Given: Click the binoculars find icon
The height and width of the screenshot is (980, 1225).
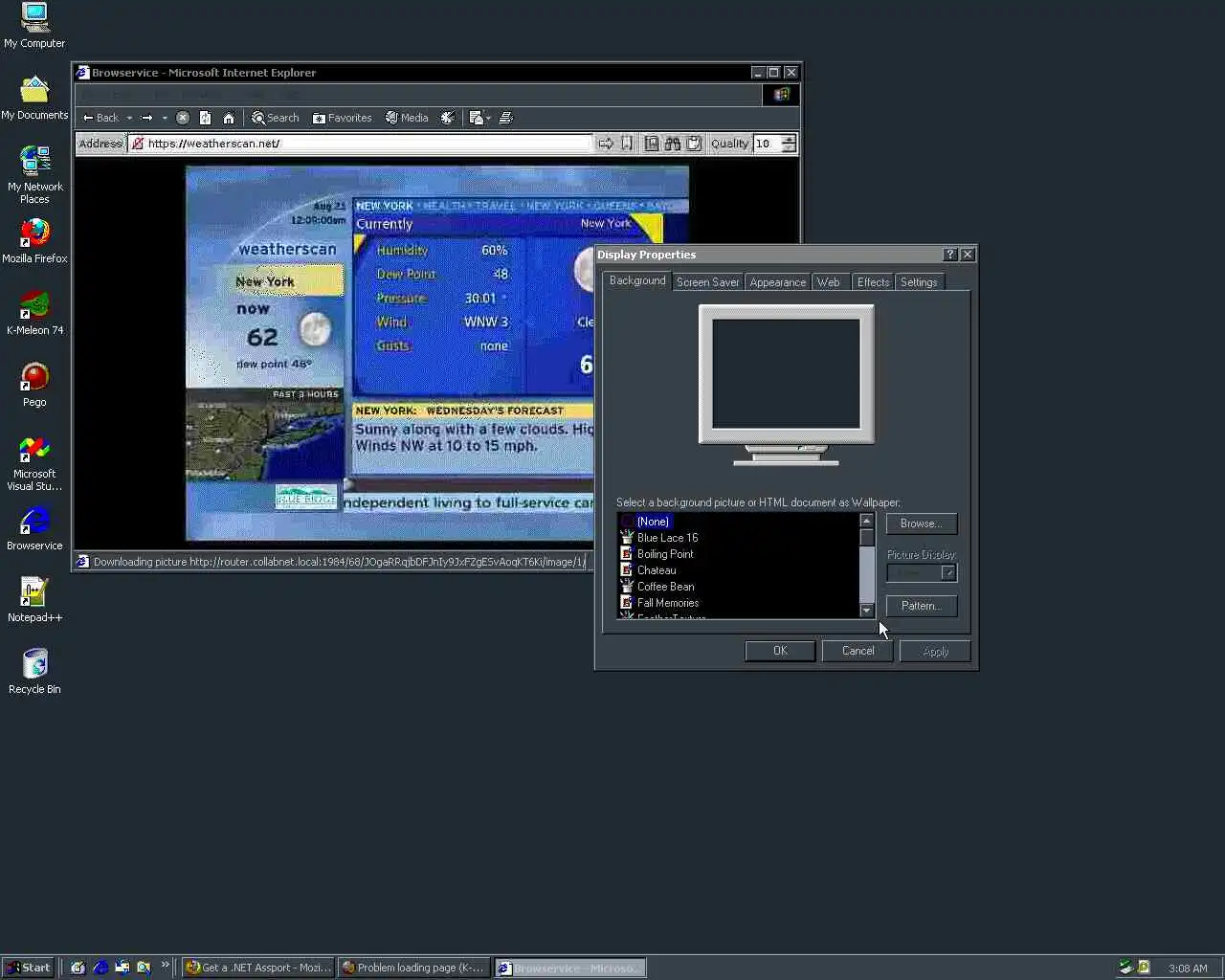Looking at the screenshot, I should coord(673,144).
